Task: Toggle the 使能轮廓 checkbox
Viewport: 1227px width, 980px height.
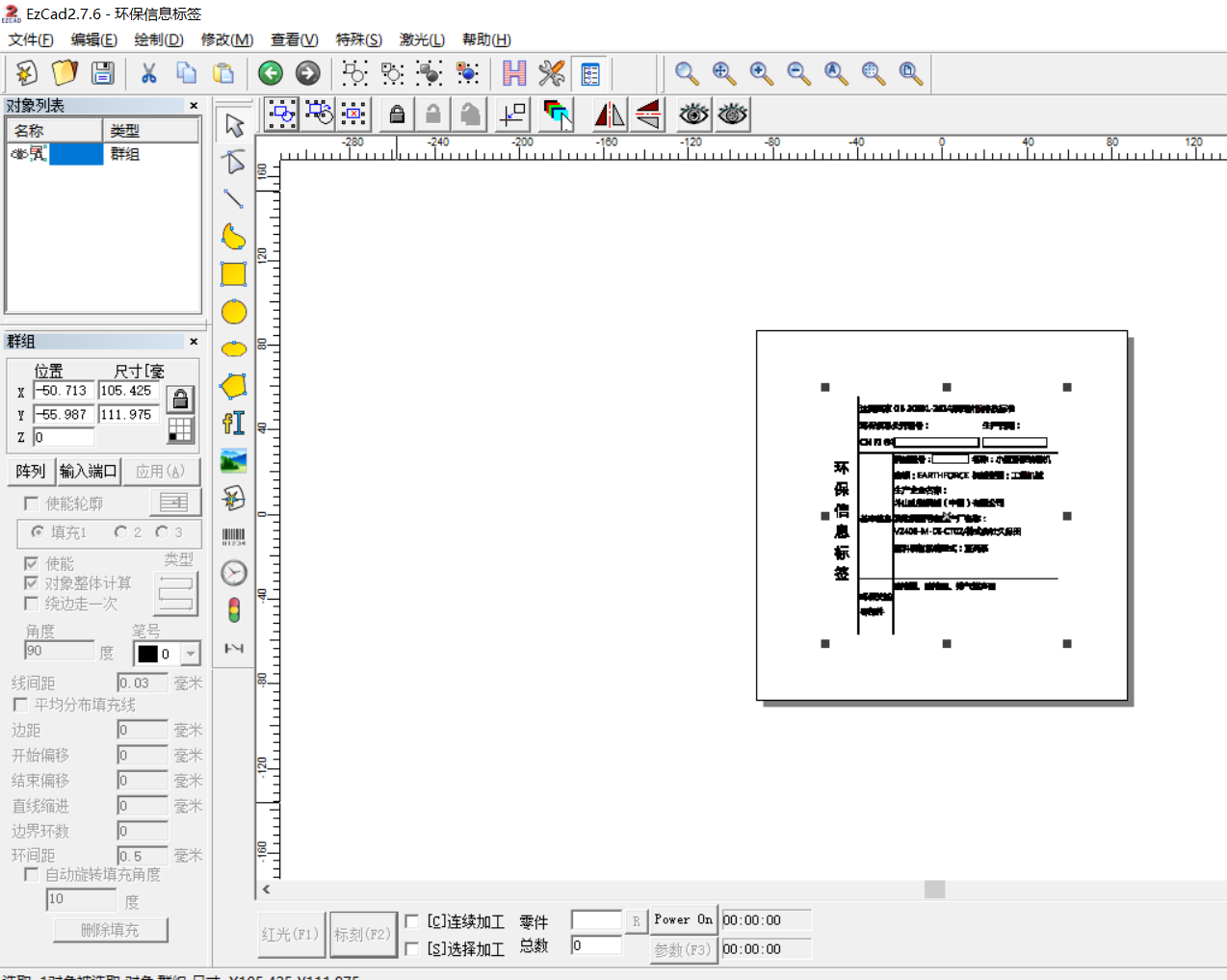Action: (32, 503)
